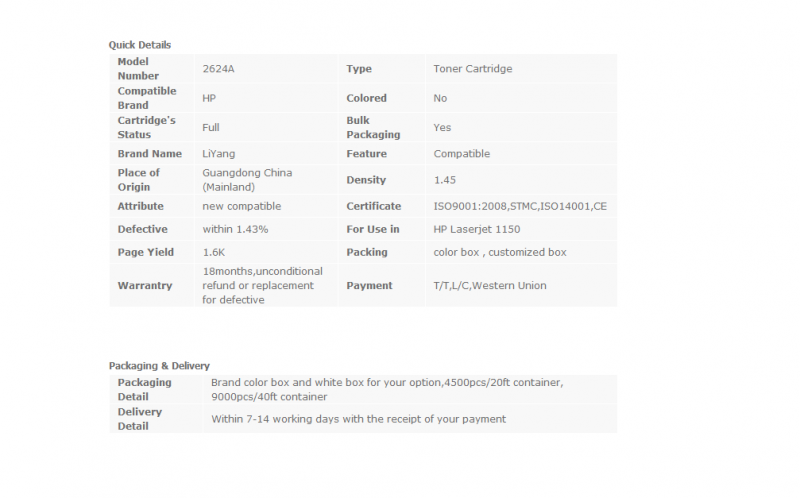
Task: Click the Compatible Brand label
Action: tap(147, 98)
